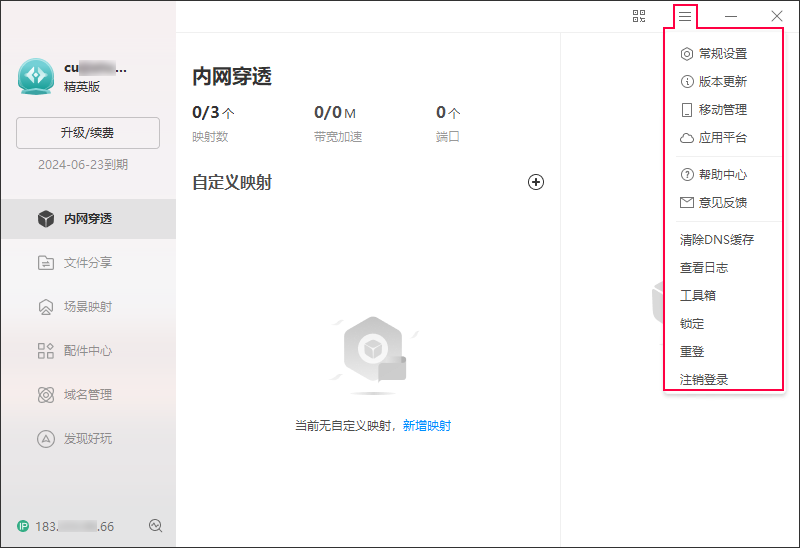The height and width of the screenshot is (548, 800).
Task: Click the plus icon beside 自定义映射
Action: tap(536, 182)
